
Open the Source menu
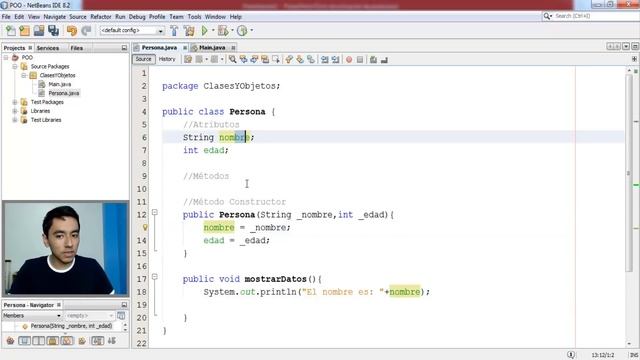78,17
